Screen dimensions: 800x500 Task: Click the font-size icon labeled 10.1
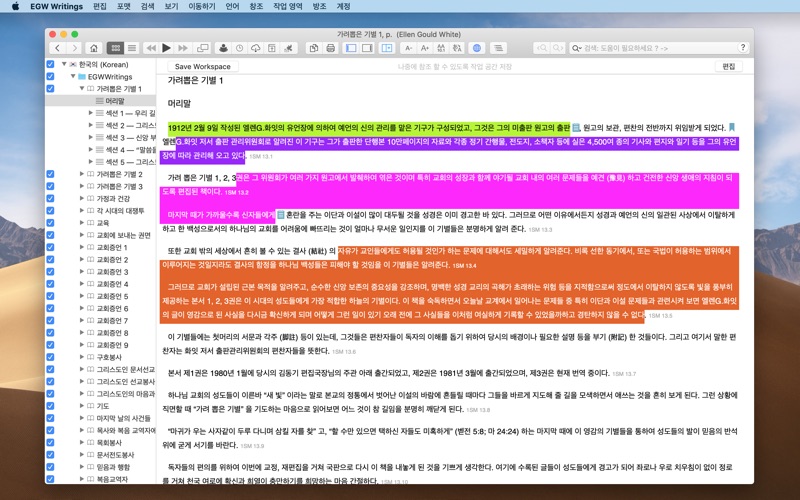tap(441, 48)
